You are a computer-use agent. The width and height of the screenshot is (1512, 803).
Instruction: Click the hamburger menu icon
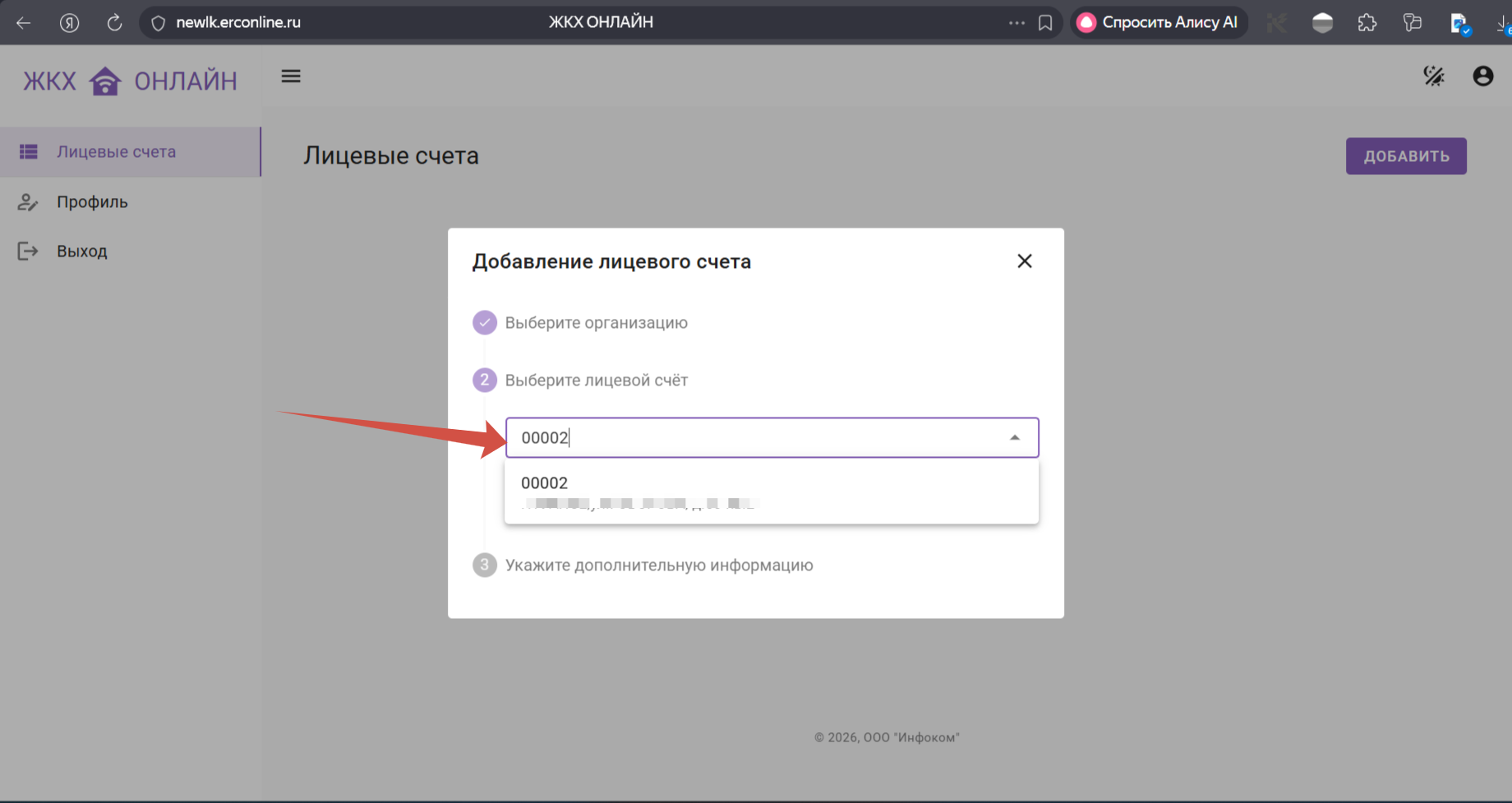(x=291, y=76)
